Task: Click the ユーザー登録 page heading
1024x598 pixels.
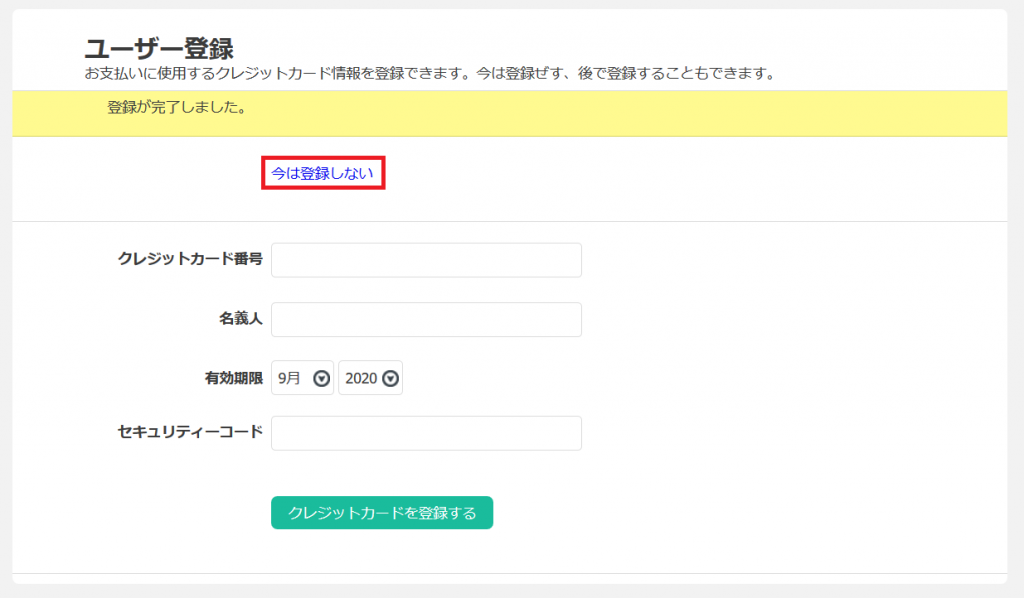Action: click(159, 48)
